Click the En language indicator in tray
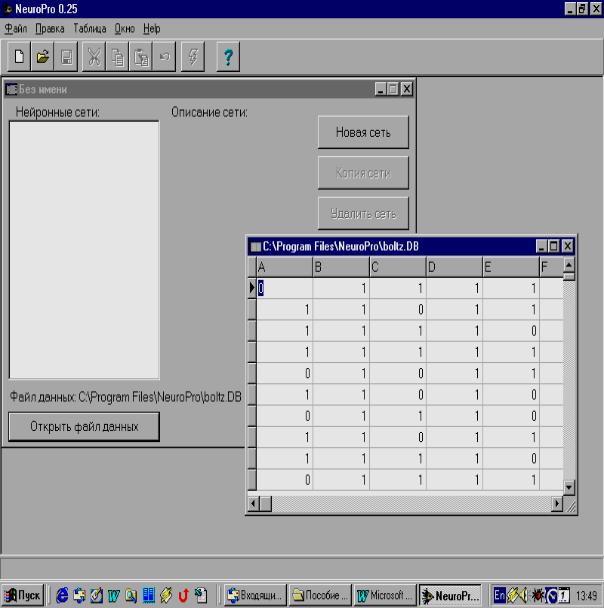 coord(499,595)
